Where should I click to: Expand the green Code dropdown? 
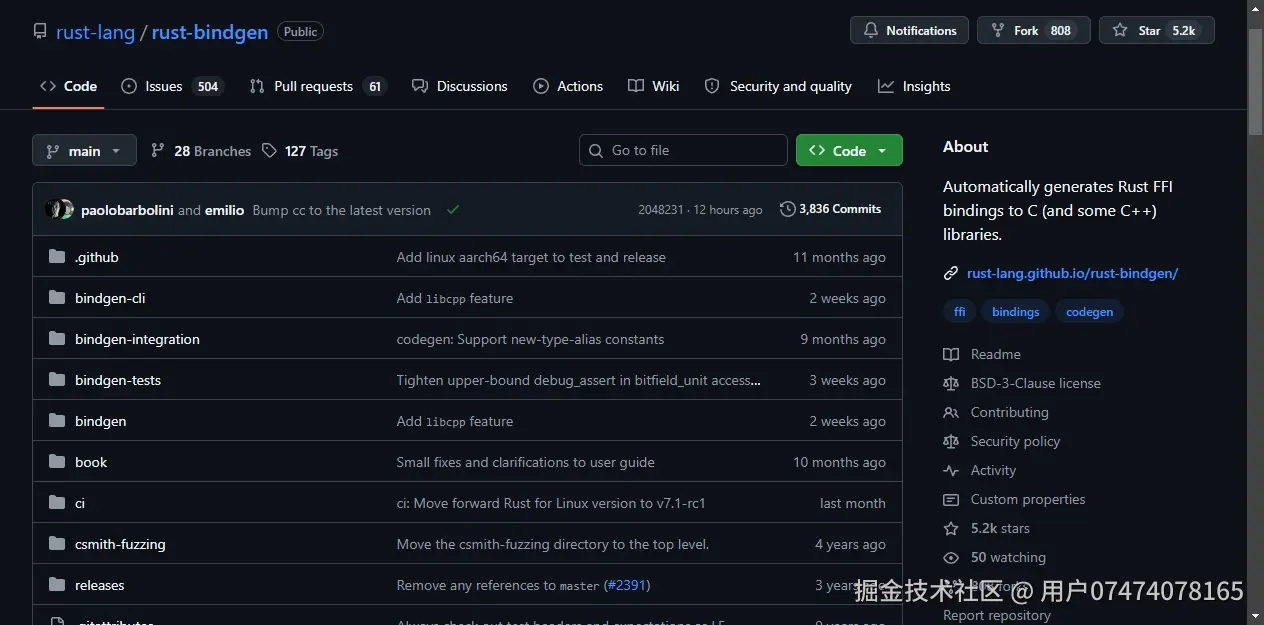[x=849, y=150]
